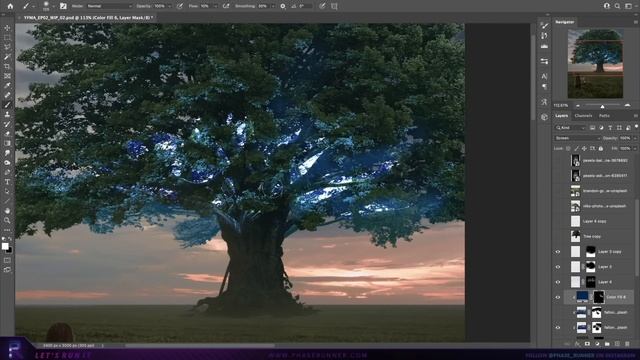Select the Rectangular Marquee tool
This screenshot has width=640, height=360.
pos(7,38)
